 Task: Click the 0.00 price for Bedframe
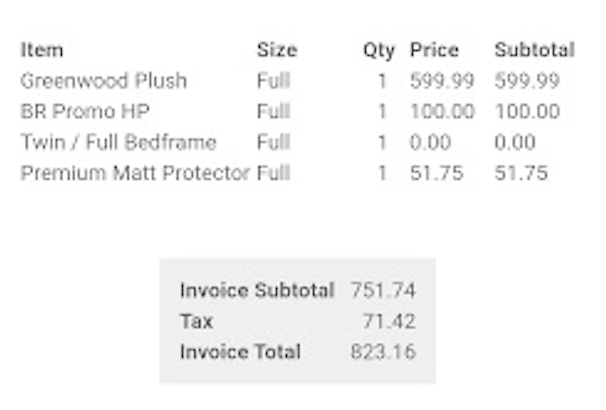click(430, 142)
